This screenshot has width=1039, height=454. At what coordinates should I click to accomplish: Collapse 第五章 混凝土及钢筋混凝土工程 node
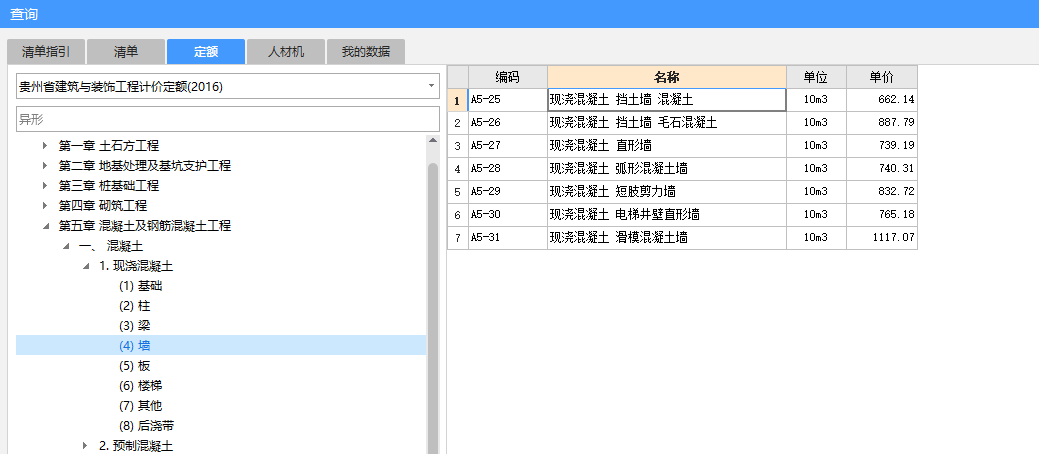tap(45, 226)
